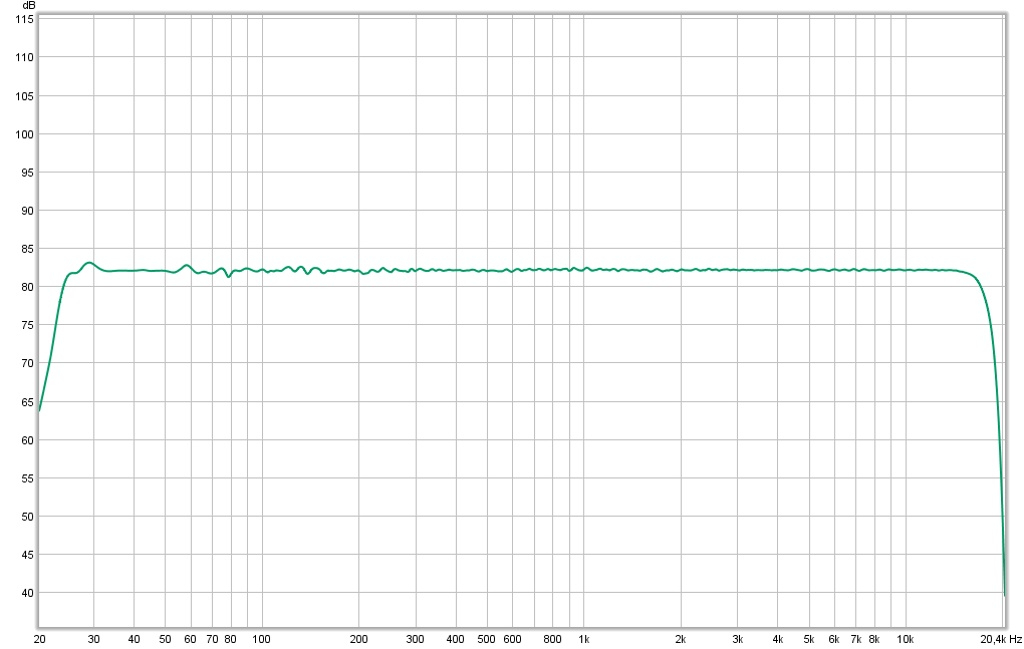Select the 400 Hz horizontal axis label
Image resolution: width=1024 pixels, height=649 pixels.
click(455, 639)
